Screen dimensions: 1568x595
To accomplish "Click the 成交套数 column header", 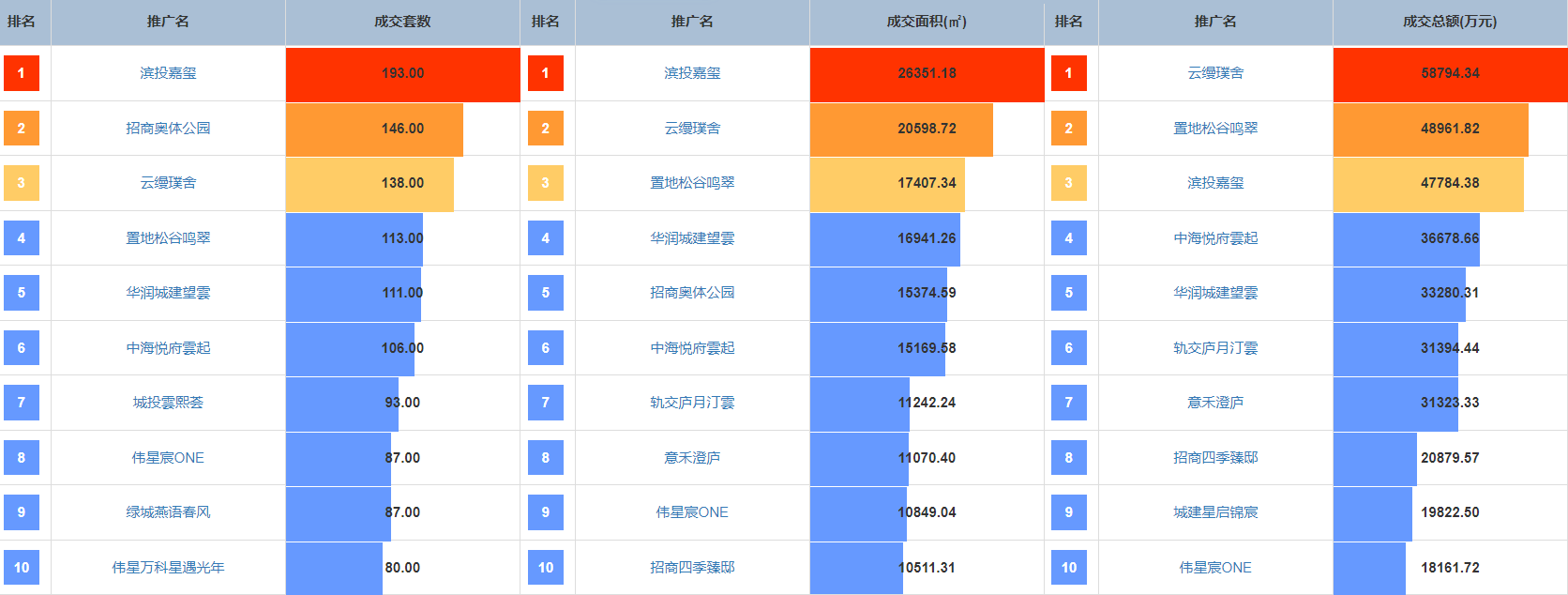I will 402,22.
